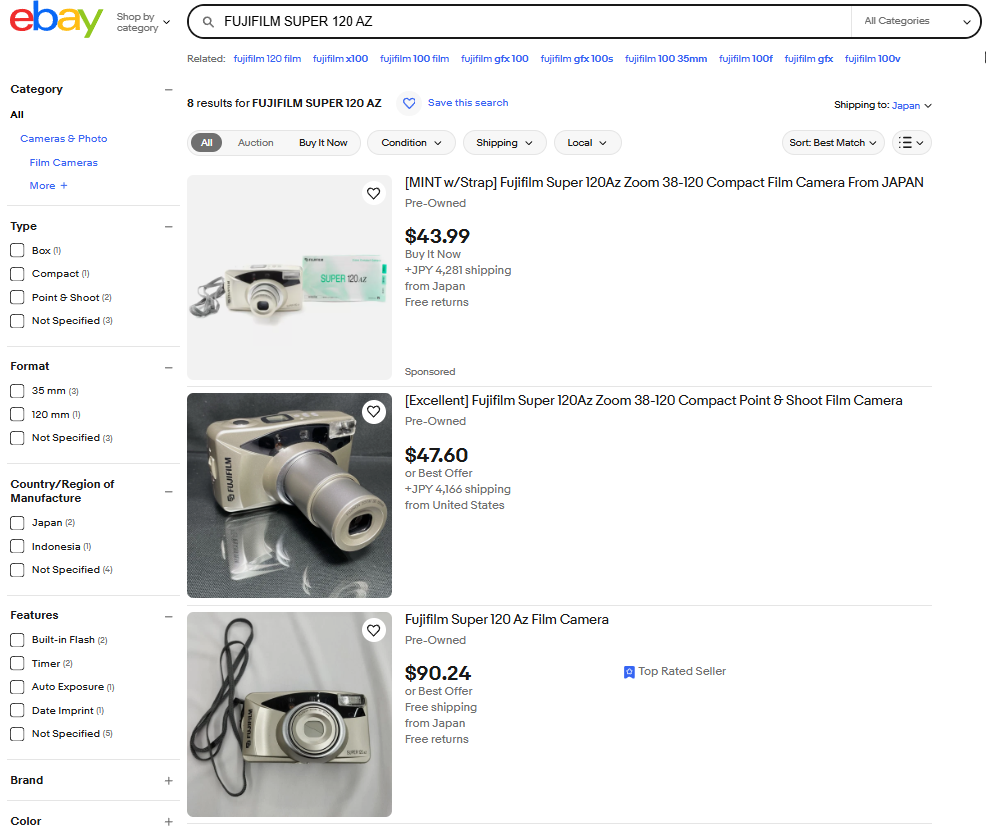This screenshot has height=827, width=986.
Task: Select the Auction tab
Action: 255,143
